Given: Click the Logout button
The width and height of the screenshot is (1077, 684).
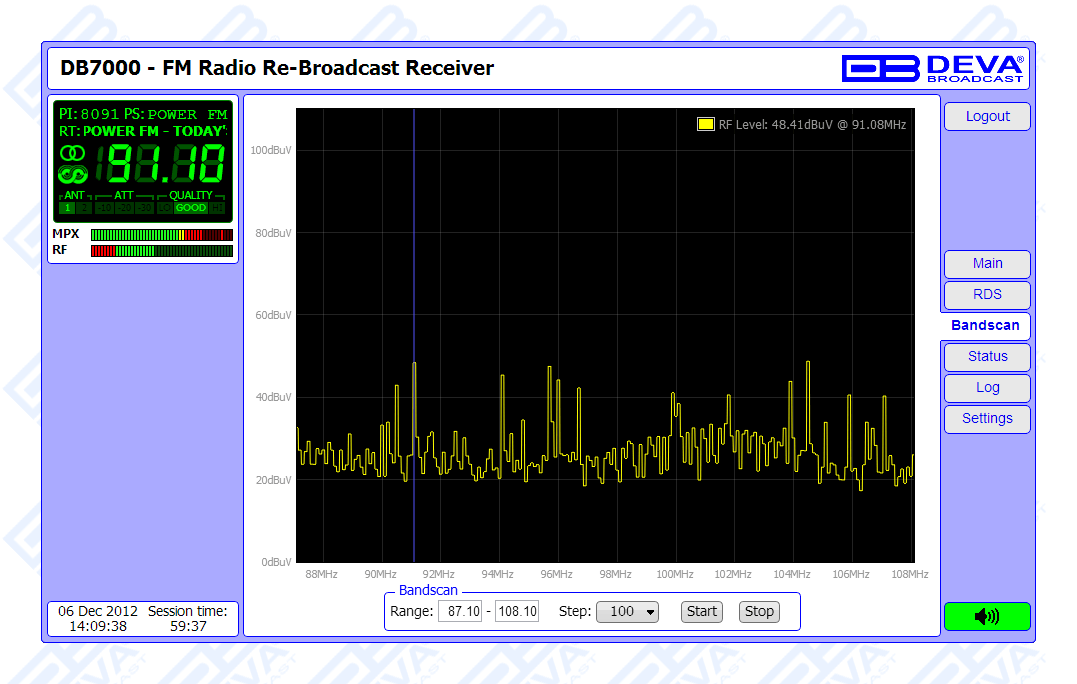Looking at the screenshot, I should pos(987,117).
